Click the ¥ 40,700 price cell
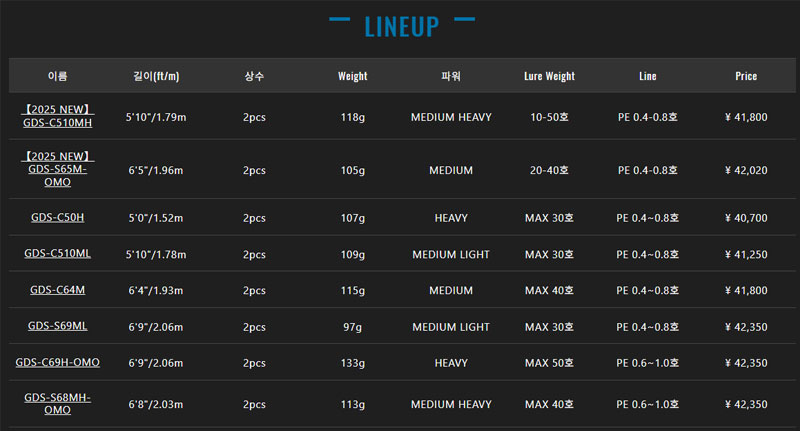Screen dimensions: 800x431 (746, 217)
